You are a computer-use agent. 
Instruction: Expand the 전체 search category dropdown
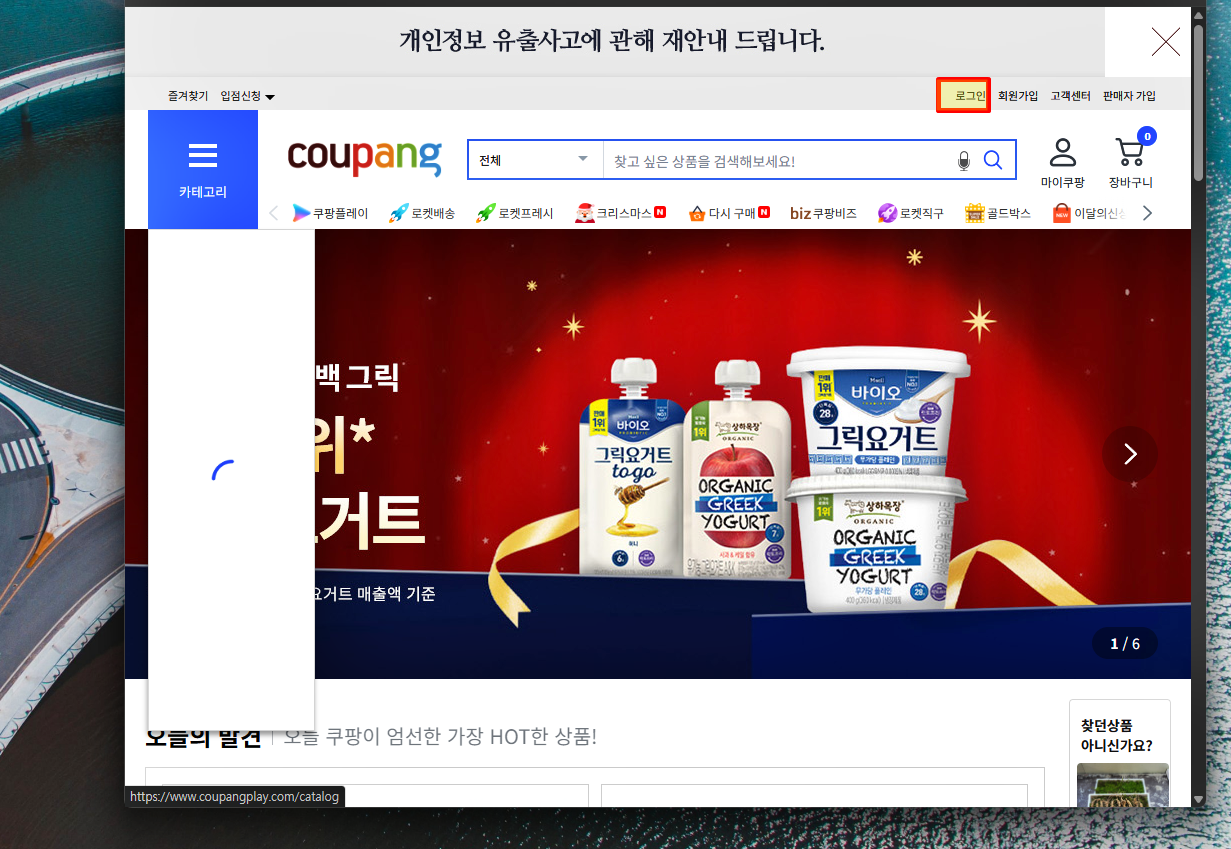535,160
